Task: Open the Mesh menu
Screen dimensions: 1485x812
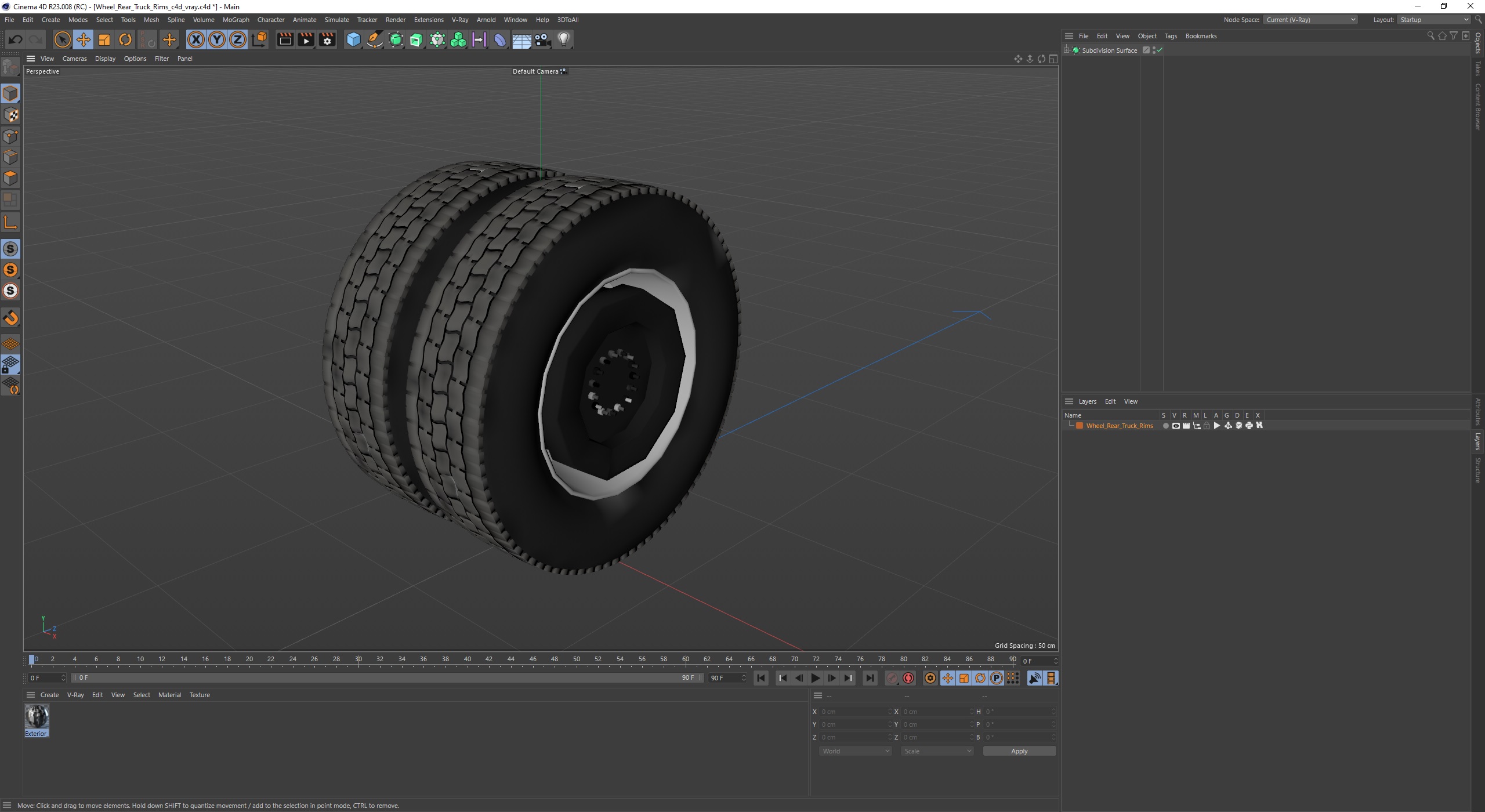Action: [151, 20]
